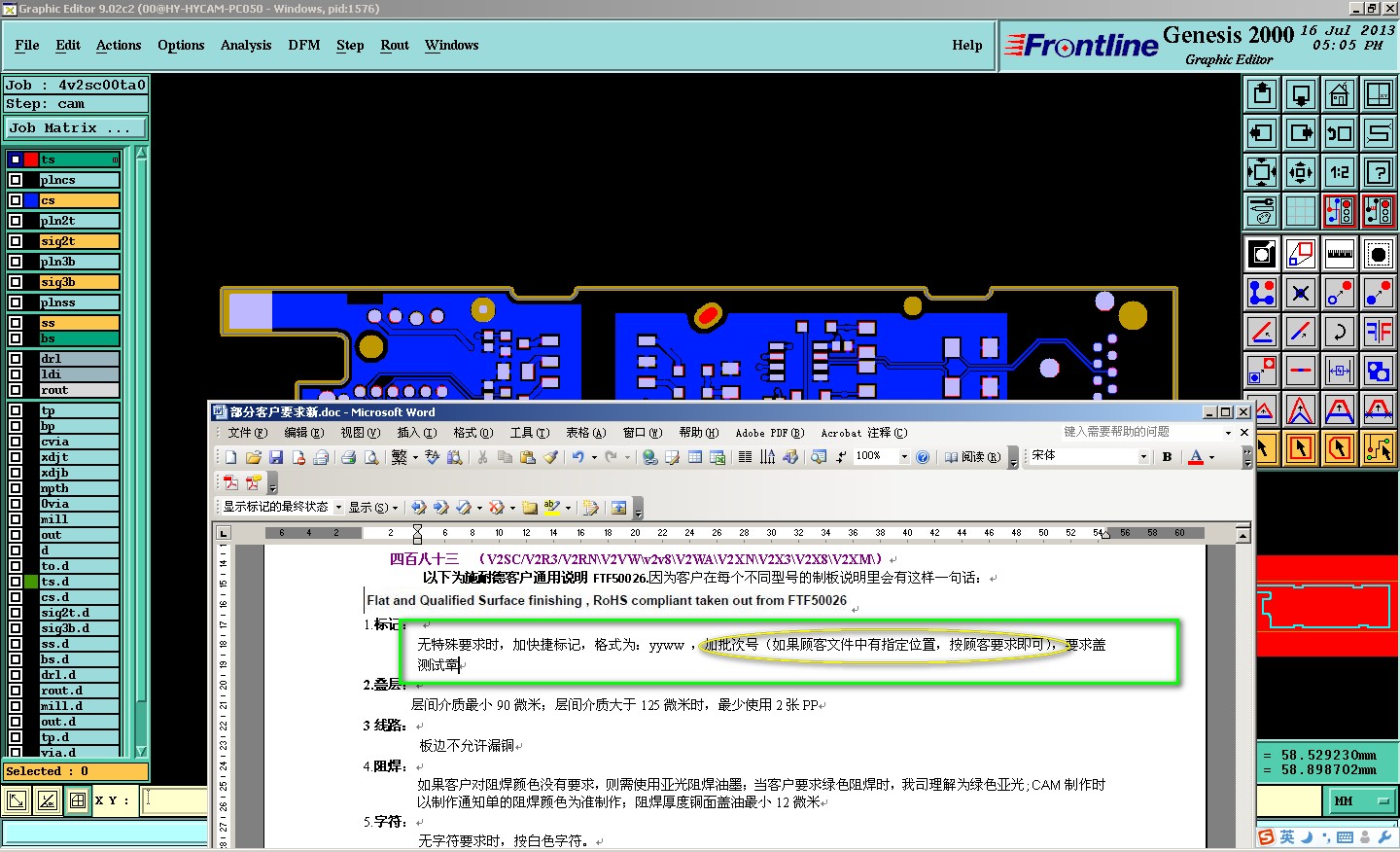Click the Print icon in Word toolbar

click(x=348, y=457)
